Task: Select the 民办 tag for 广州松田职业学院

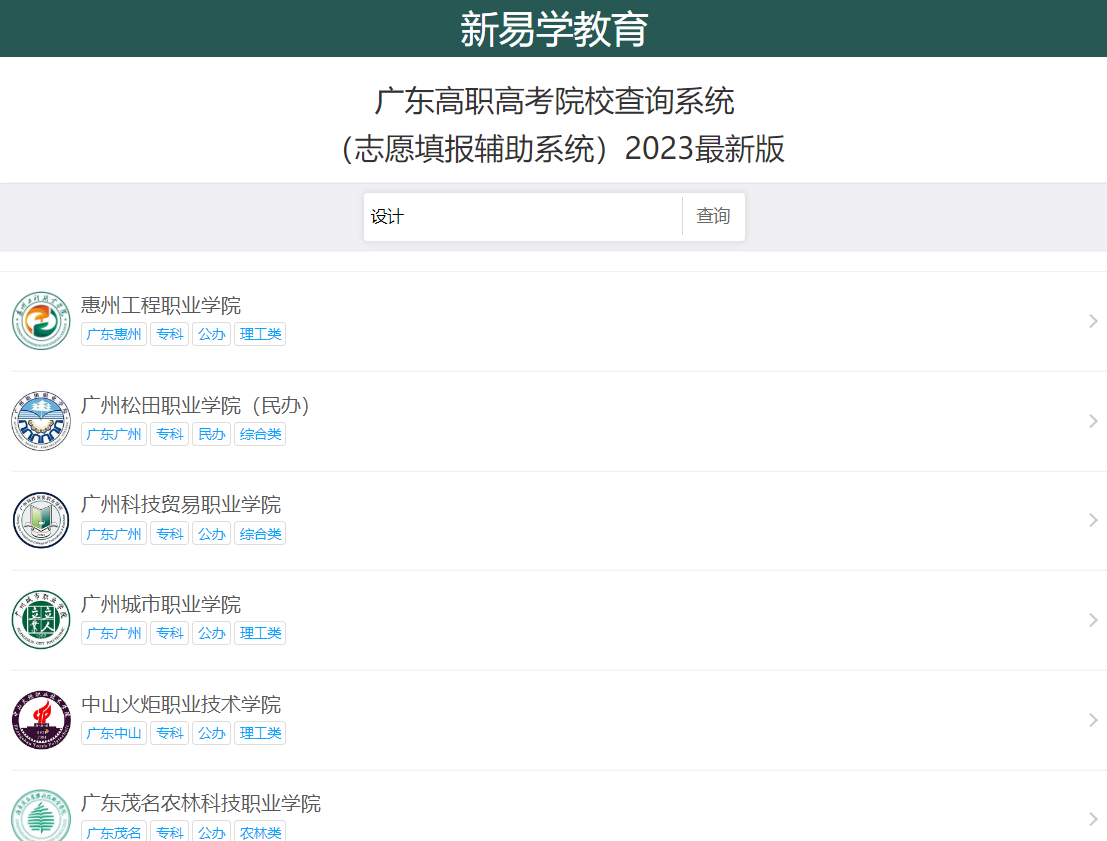Action: [211, 434]
